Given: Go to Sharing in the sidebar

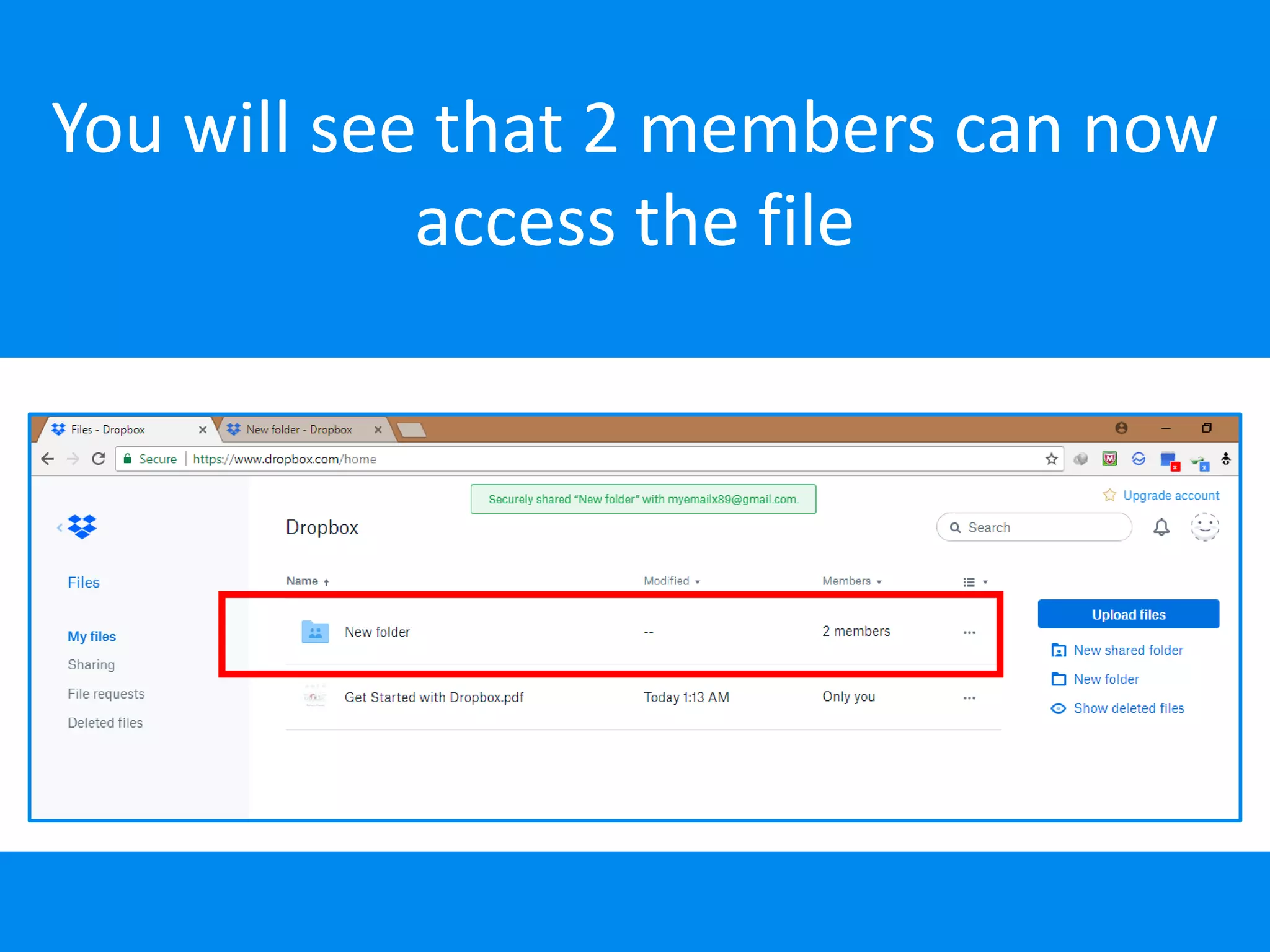Looking at the screenshot, I should 91,665.
